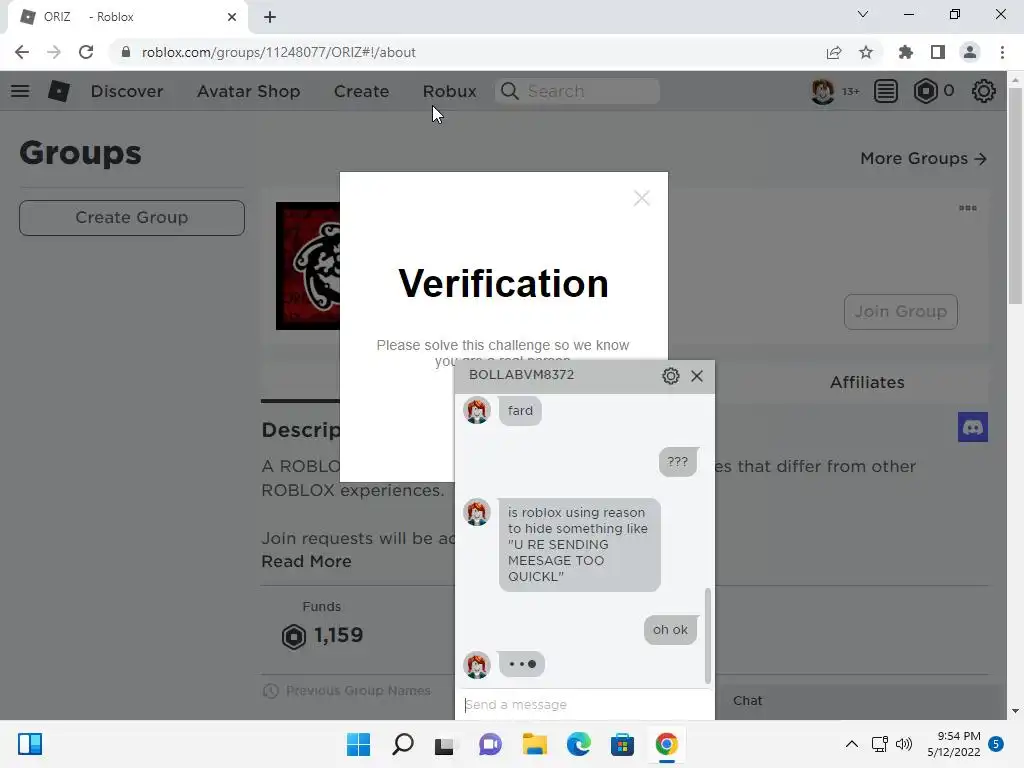Click the 'fard' chat message
Screen dimensions: 1024x768
(520, 411)
